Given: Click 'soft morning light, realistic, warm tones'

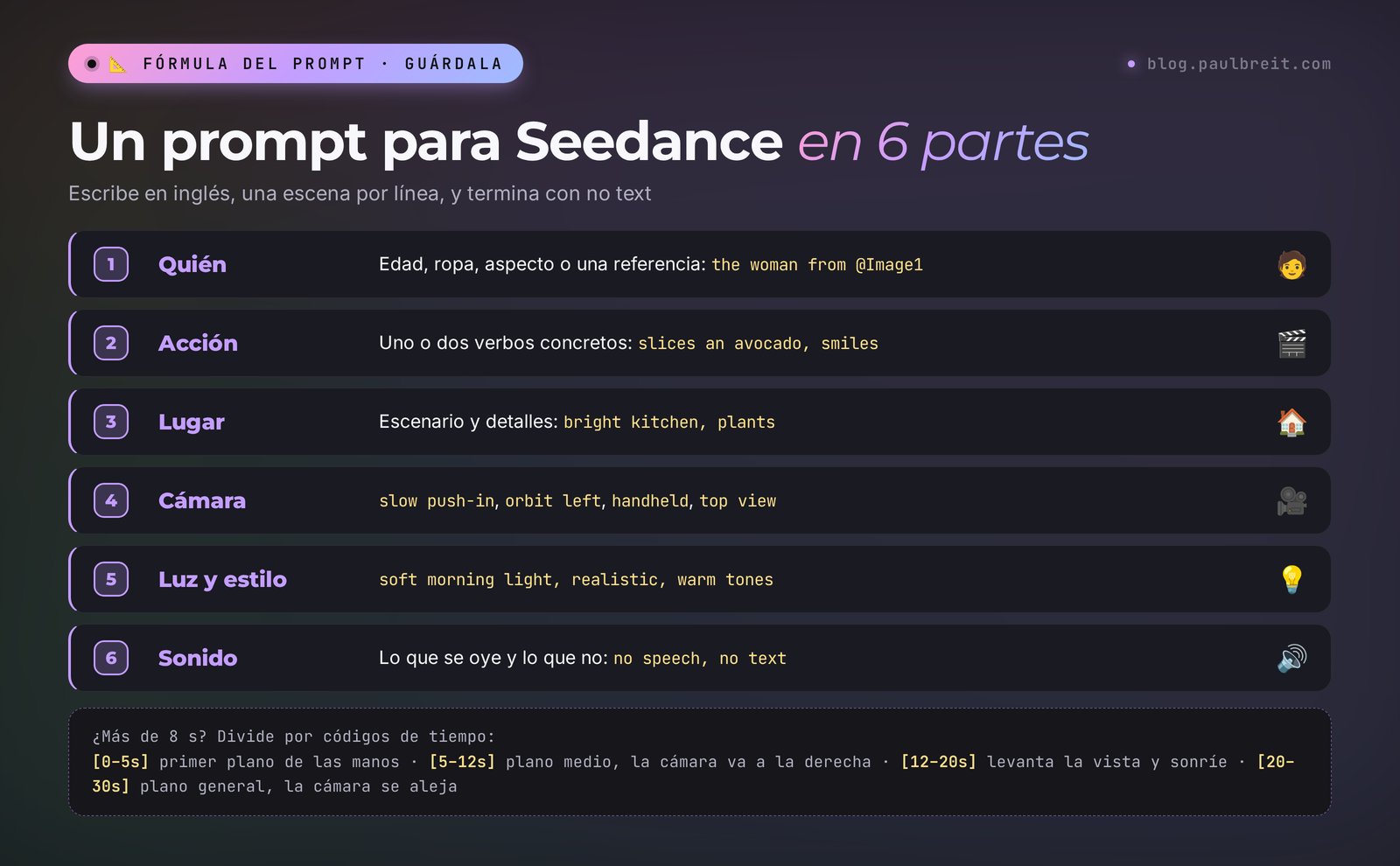Looking at the screenshot, I should [x=576, y=579].
